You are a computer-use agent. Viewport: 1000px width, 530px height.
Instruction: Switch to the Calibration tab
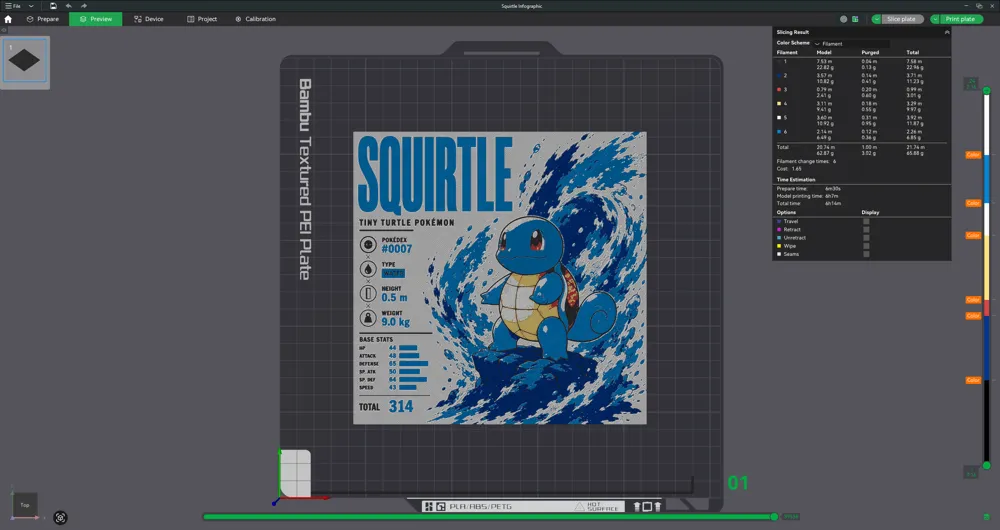coord(255,19)
